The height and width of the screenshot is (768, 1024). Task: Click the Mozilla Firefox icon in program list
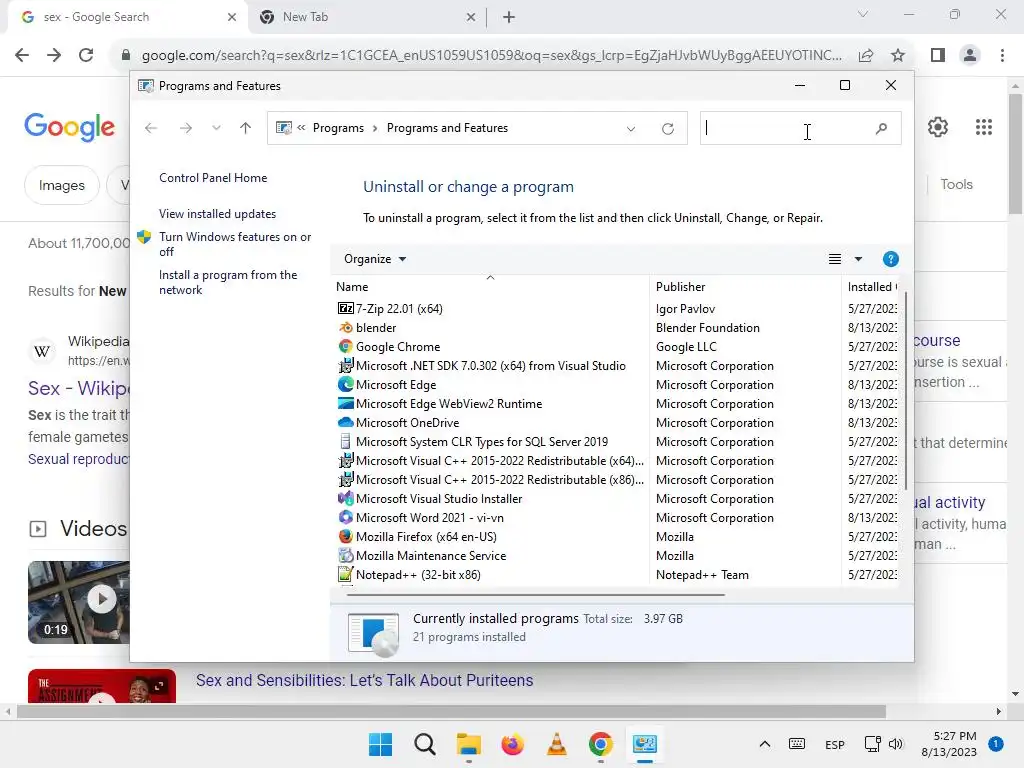(345, 536)
